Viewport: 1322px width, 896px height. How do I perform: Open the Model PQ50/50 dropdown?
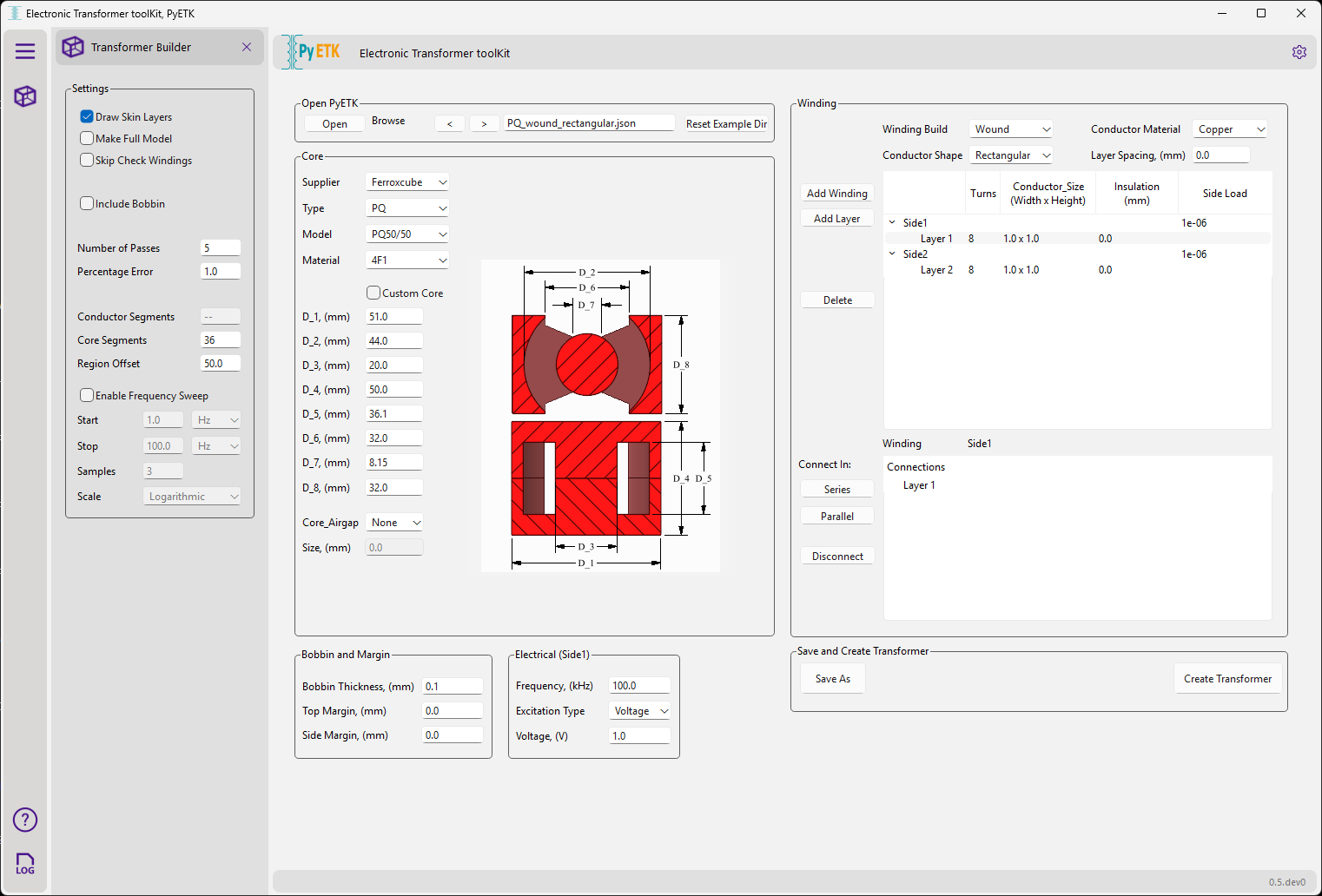click(x=407, y=234)
